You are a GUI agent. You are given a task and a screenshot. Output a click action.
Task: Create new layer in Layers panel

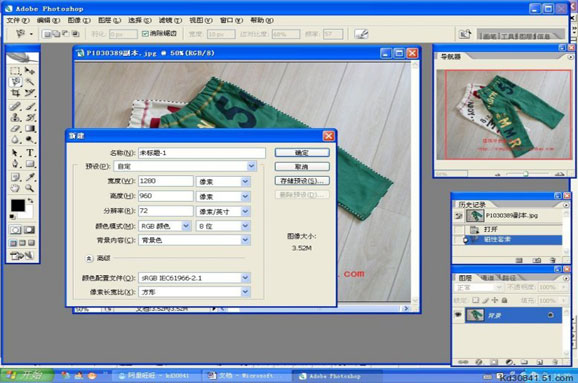[x=539, y=362]
